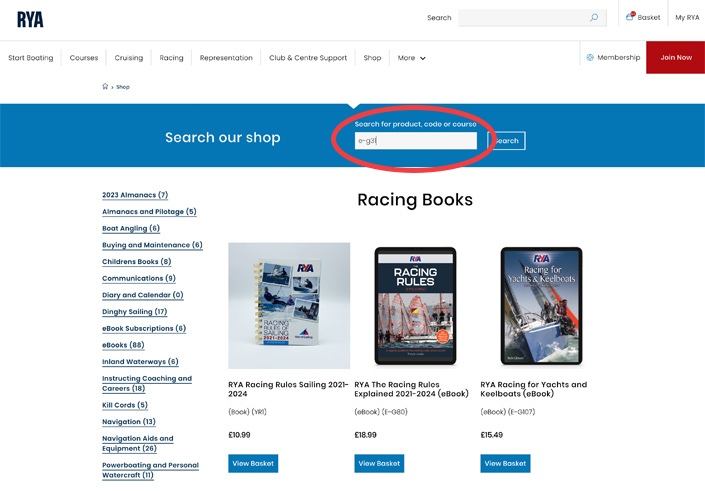This screenshot has height=491, width=705.
Task: Click the Racing Books heading
Action: click(415, 200)
